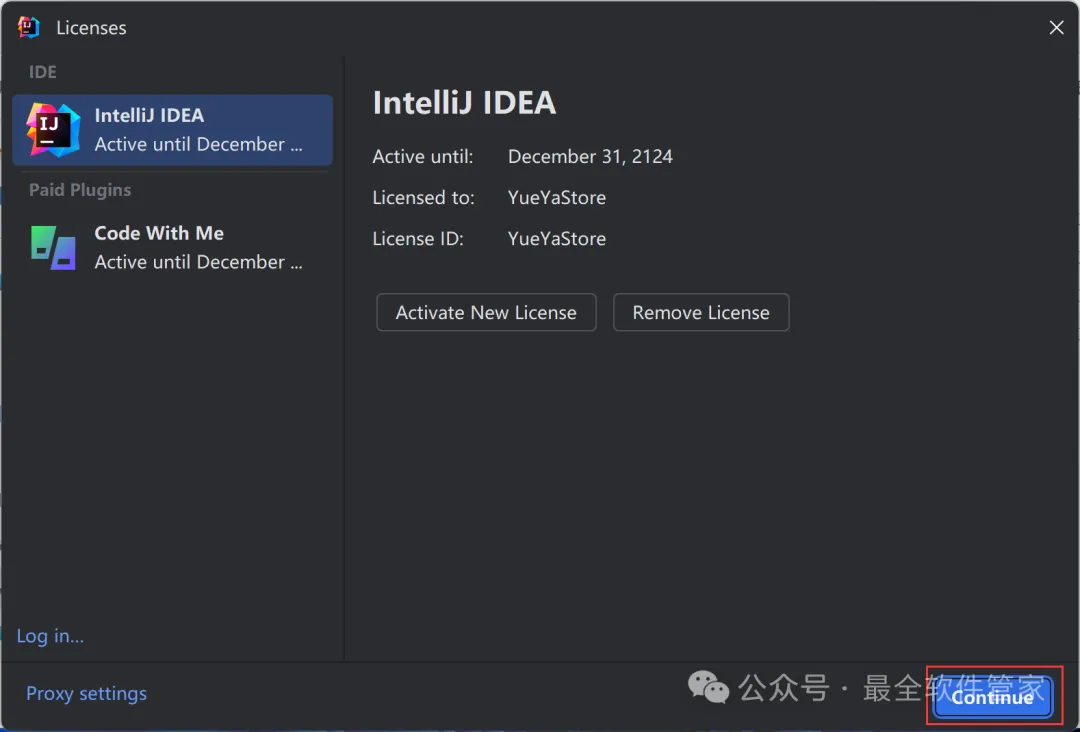Click the December 31, 2124 expiry date

(590, 157)
